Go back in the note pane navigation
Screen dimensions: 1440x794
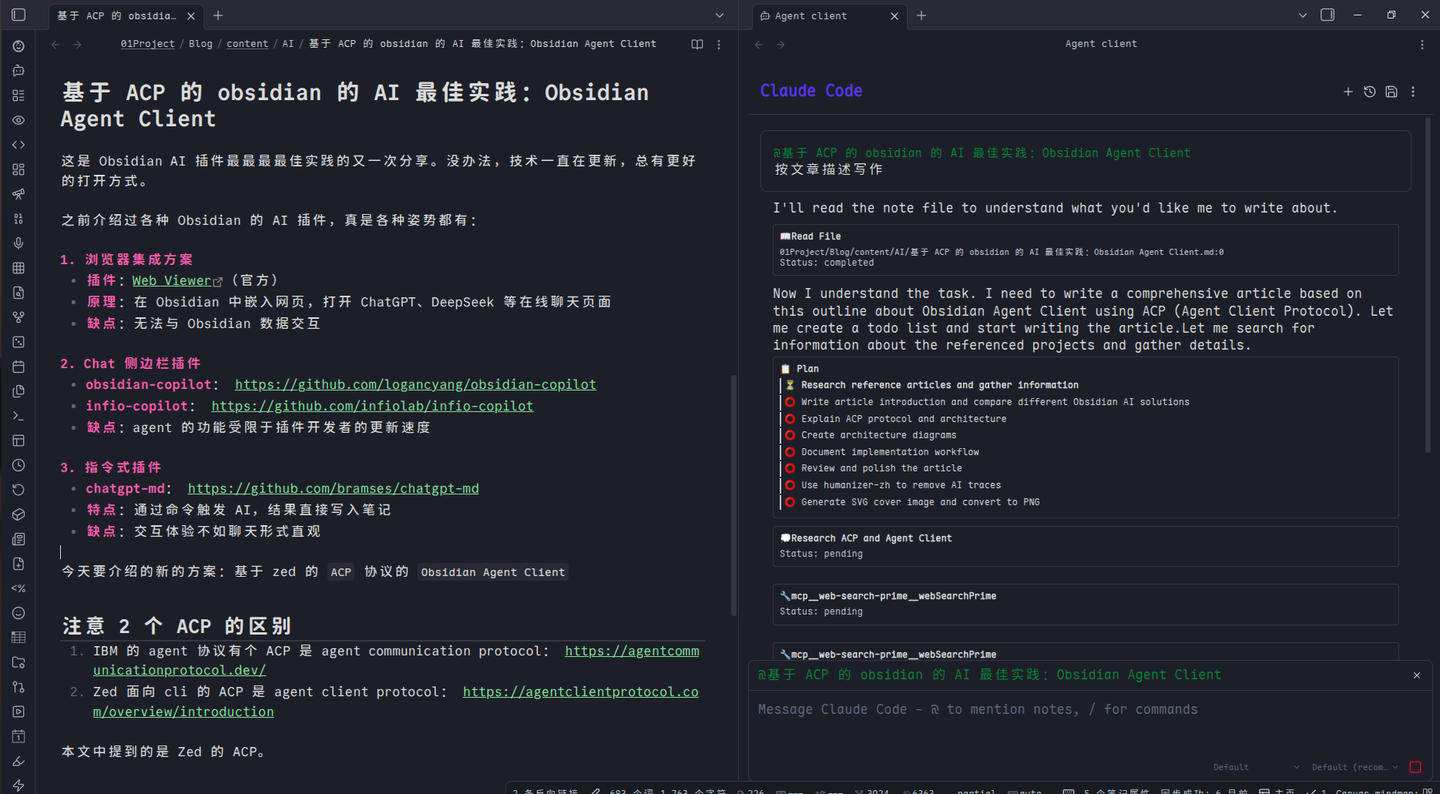tap(56, 44)
